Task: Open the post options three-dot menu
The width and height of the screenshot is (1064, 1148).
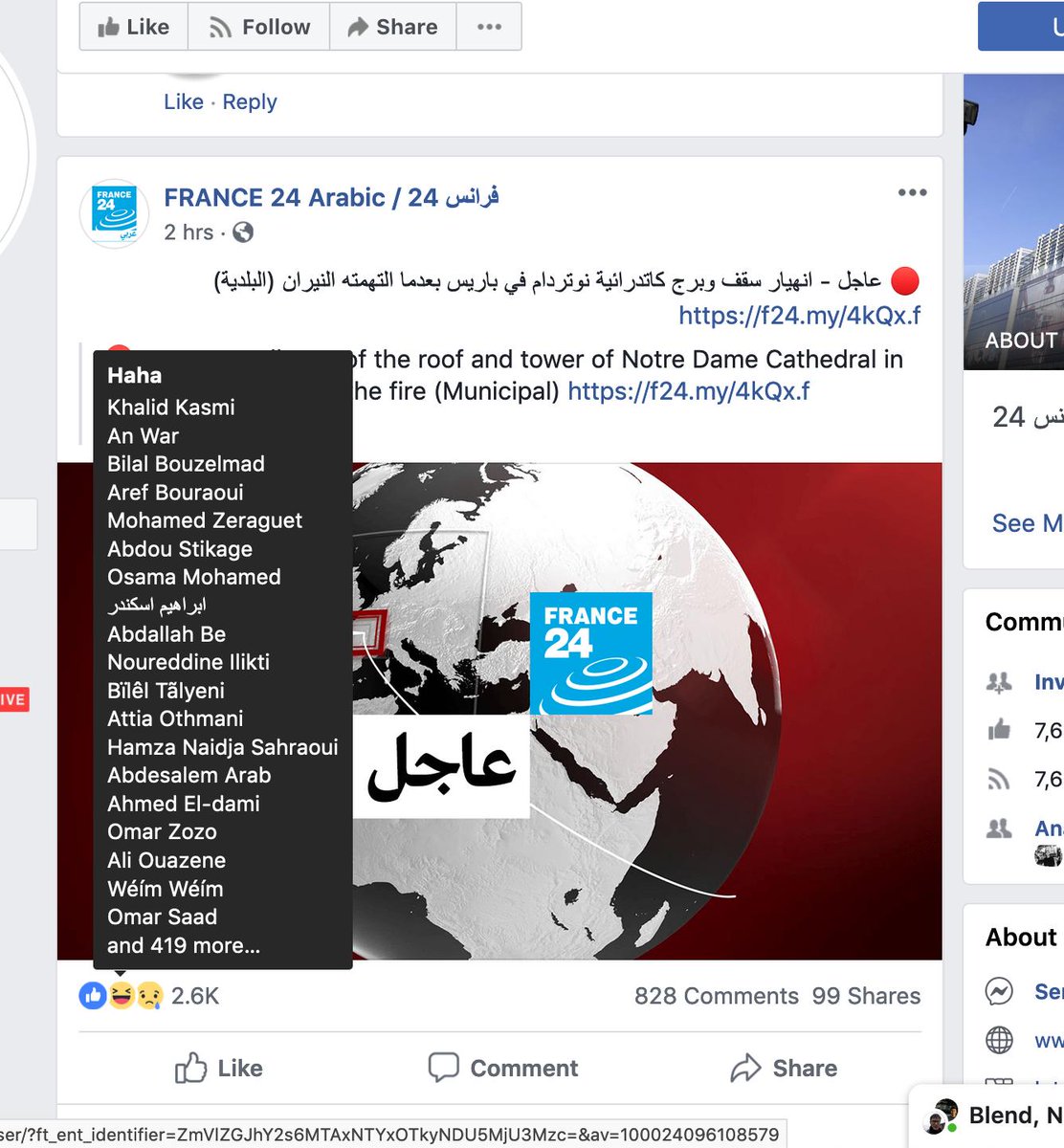Action: pyautogui.click(x=912, y=193)
